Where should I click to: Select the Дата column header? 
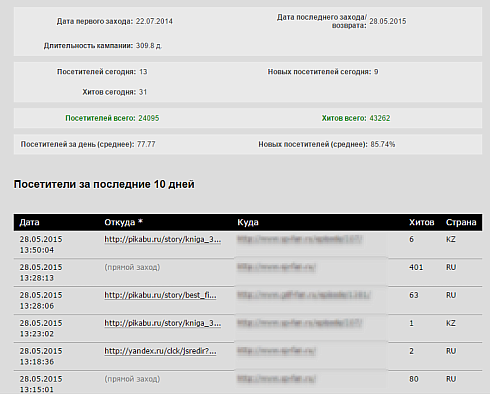(x=29, y=223)
